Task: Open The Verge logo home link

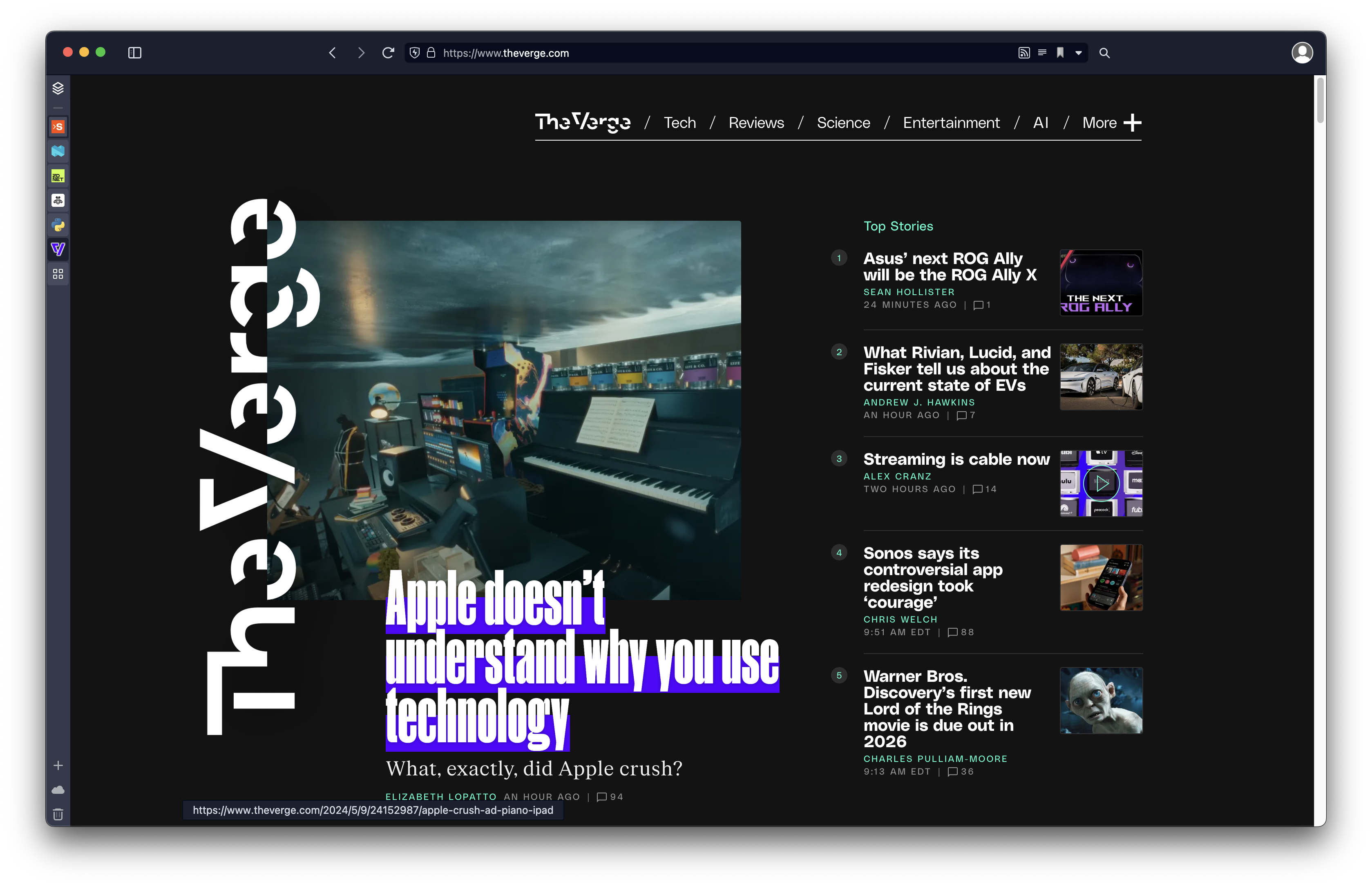Action: [x=583, y=123]
